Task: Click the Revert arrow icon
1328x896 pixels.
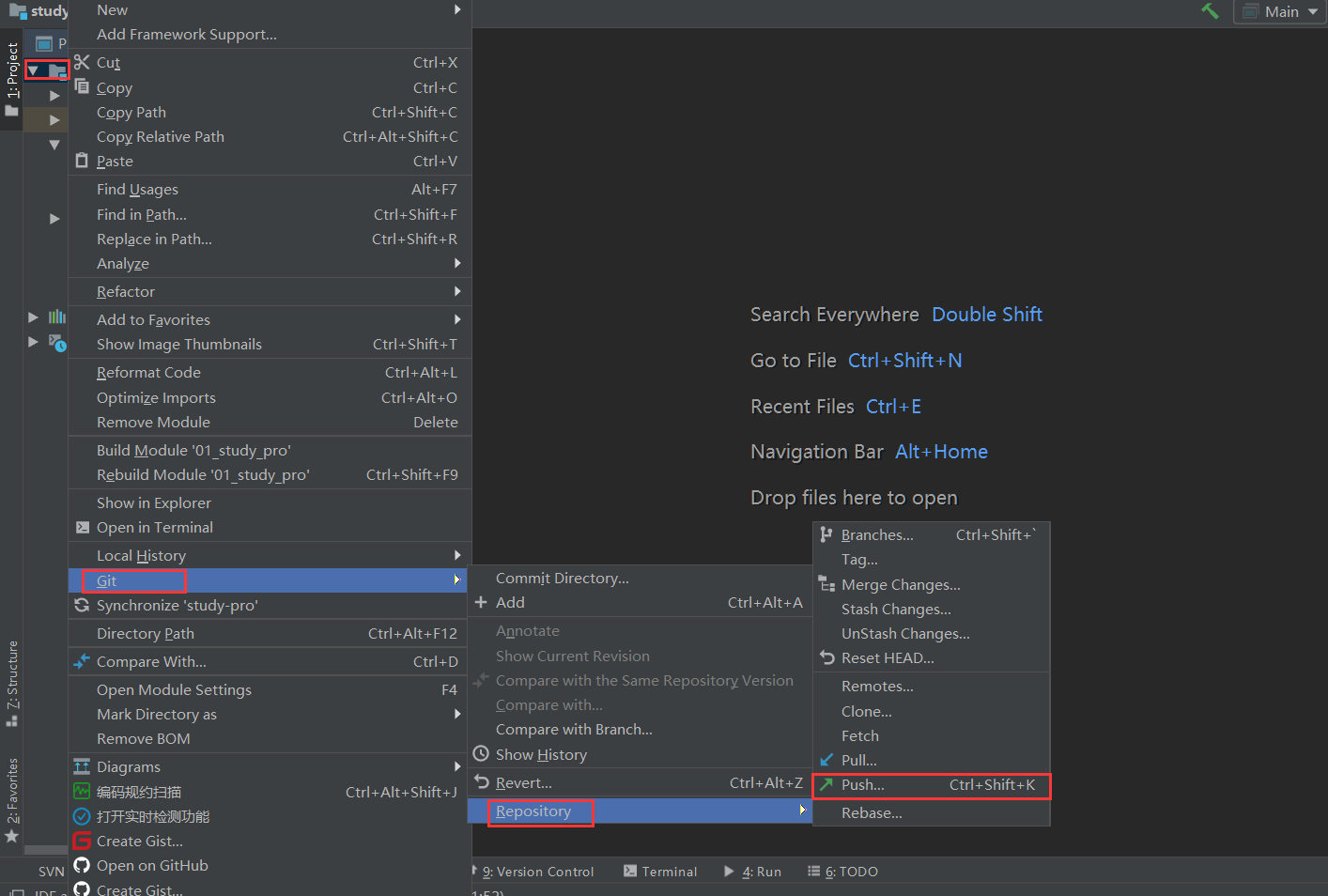Action: 481,781
